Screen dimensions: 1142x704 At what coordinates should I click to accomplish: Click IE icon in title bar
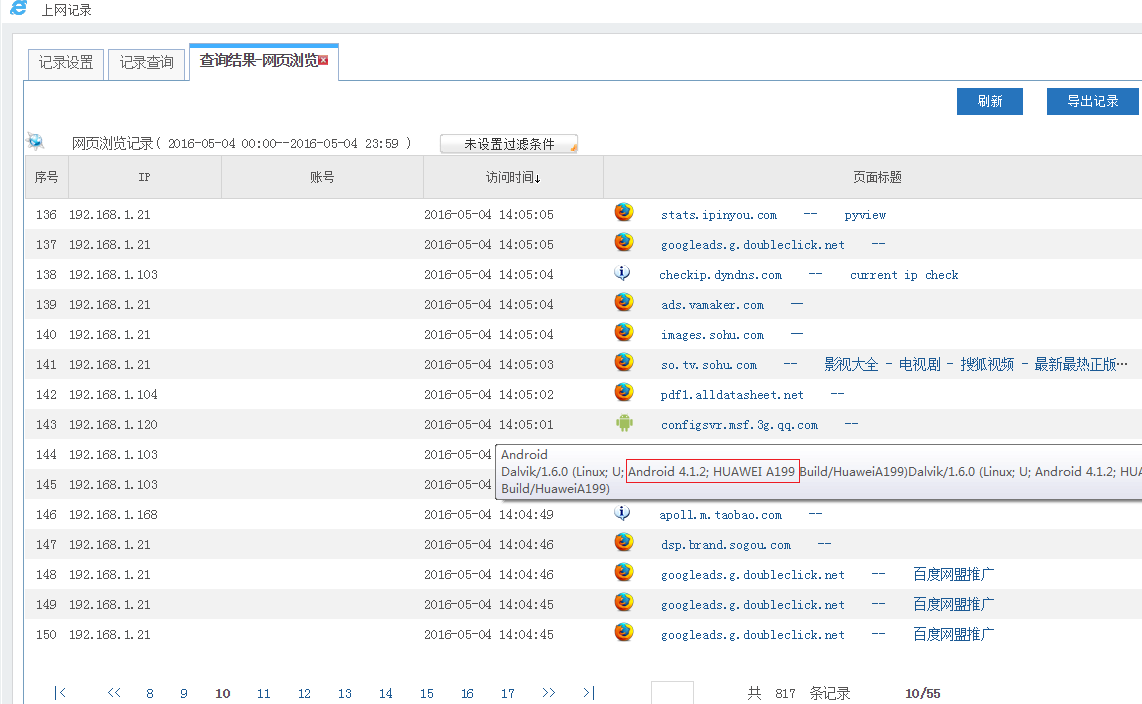click(x=18, y=9)
